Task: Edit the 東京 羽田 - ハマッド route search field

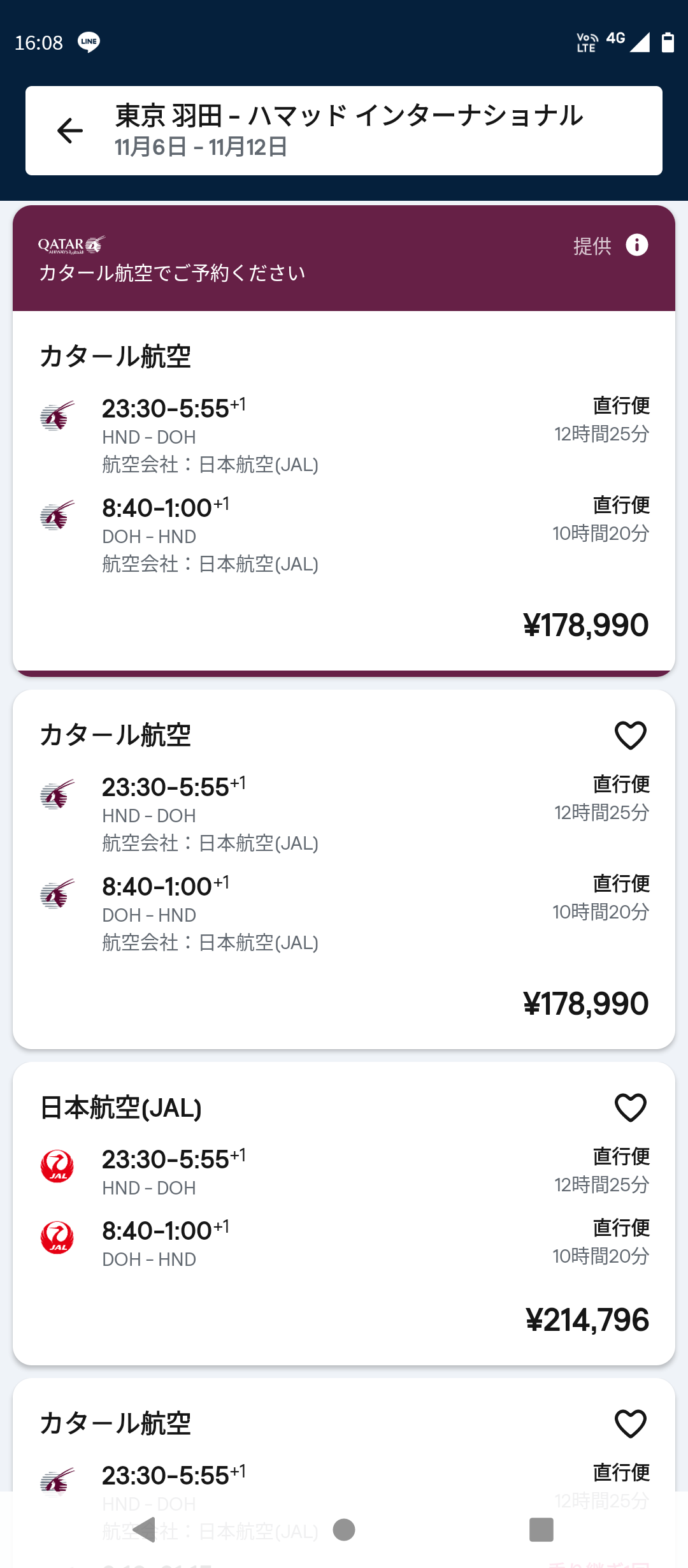Action: coord(349,116)
